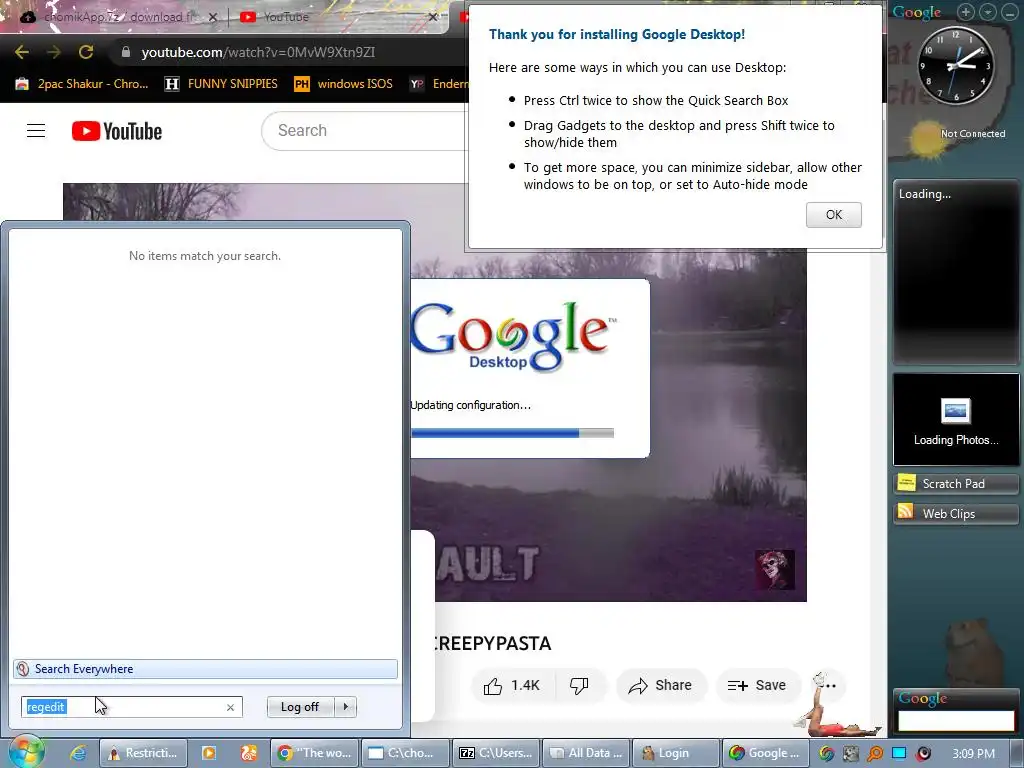Open the video more actions ellipsis
Viewport: 1024px width, 768px height.
pyautogui.click(x=829, y=685)
